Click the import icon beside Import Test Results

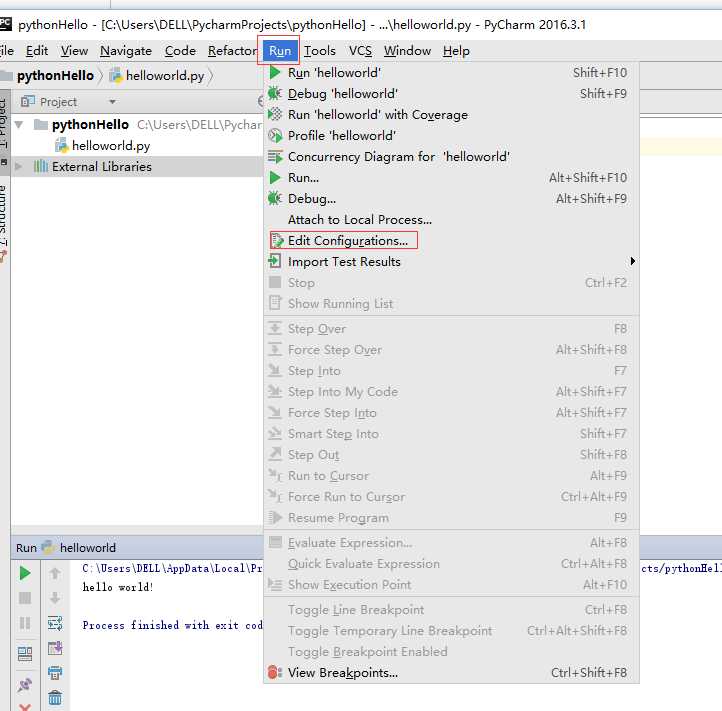(x=275, y=261)
